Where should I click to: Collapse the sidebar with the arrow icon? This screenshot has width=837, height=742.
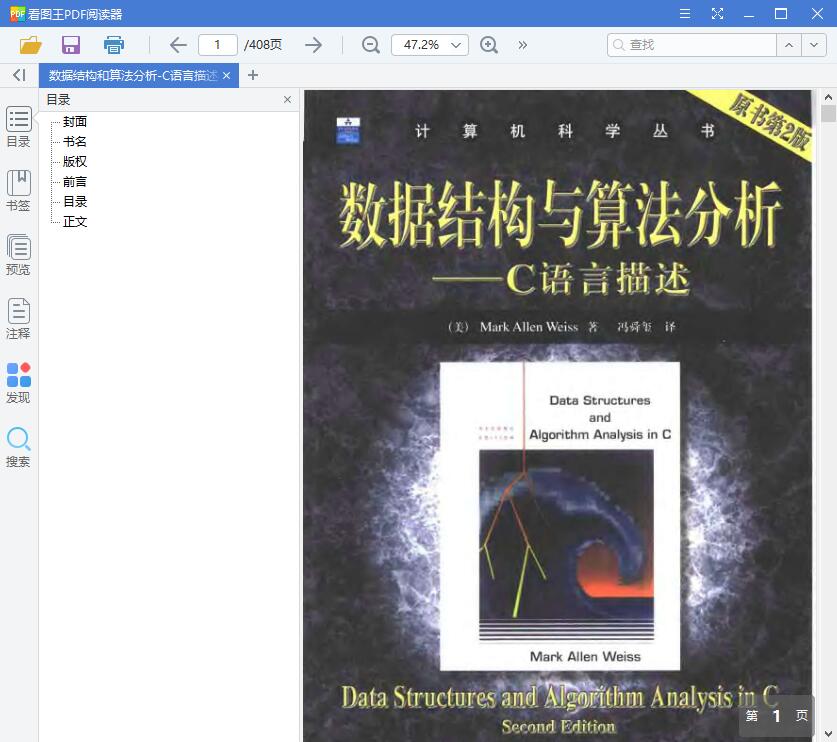click(x=19, y=75)
